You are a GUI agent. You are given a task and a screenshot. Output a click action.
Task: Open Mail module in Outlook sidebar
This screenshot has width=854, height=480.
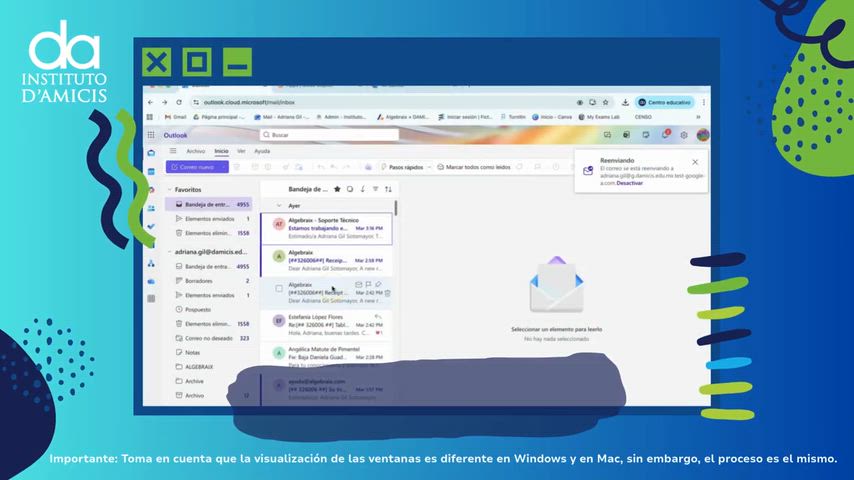click(151, 153)
